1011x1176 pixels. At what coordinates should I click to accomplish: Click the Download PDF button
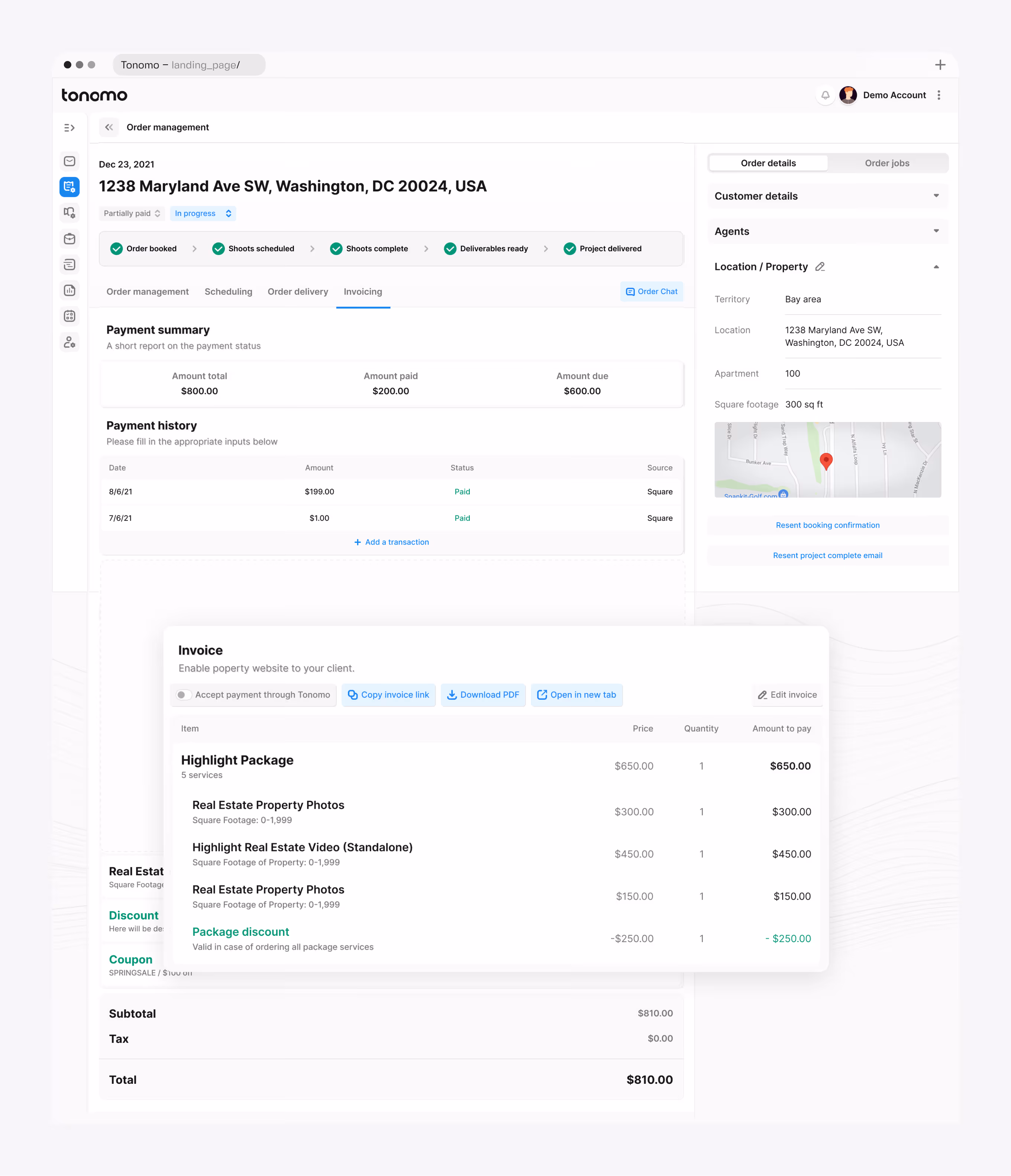pyautogui.click(x=483, y=695)
